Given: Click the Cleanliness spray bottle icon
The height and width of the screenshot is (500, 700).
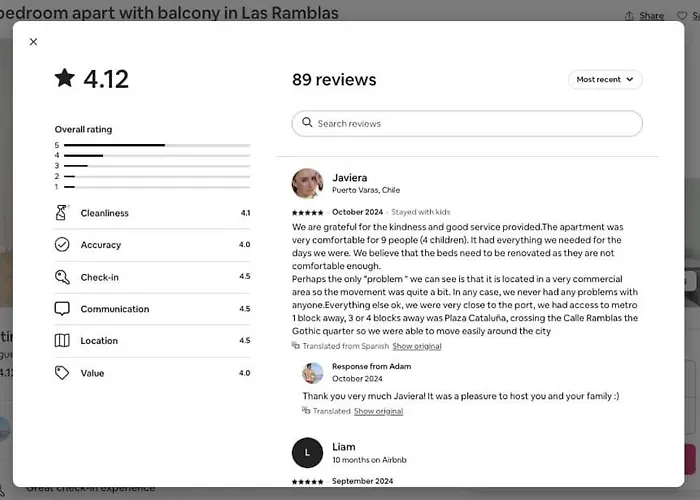Looking at the screenshot, I should 62,212.
